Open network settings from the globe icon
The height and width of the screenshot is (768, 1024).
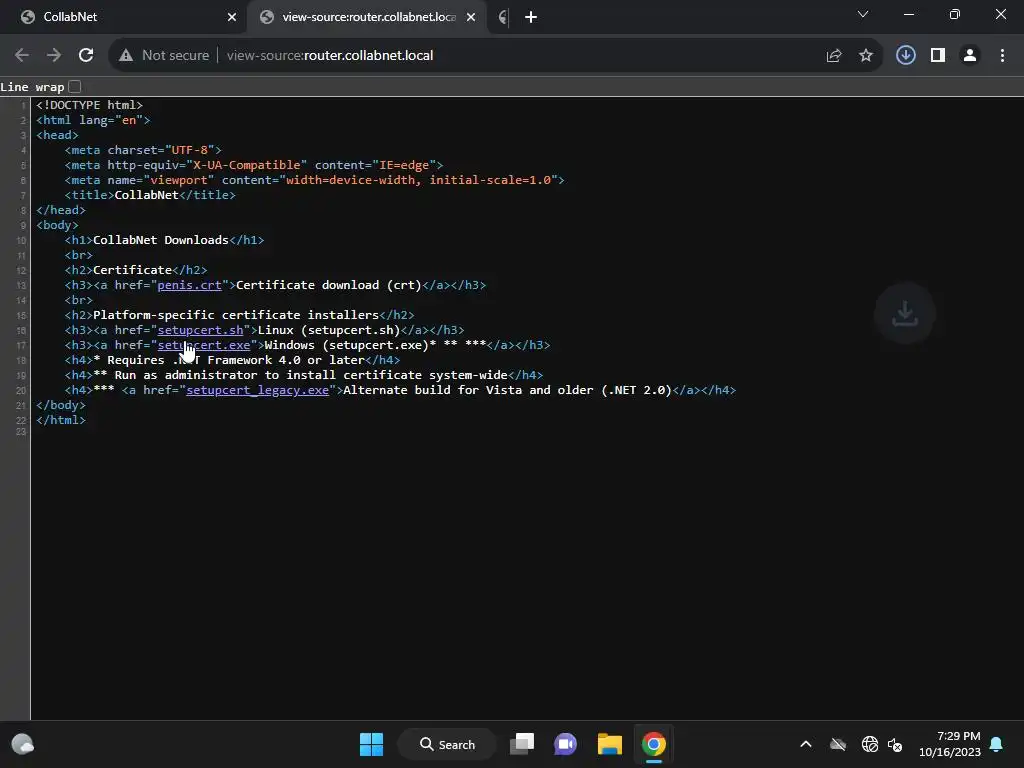[x=869, y=744]
